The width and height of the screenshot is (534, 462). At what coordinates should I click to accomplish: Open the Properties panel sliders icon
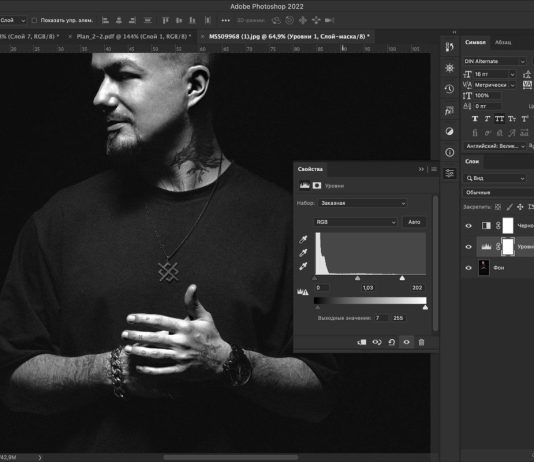(x=449, y=173)
